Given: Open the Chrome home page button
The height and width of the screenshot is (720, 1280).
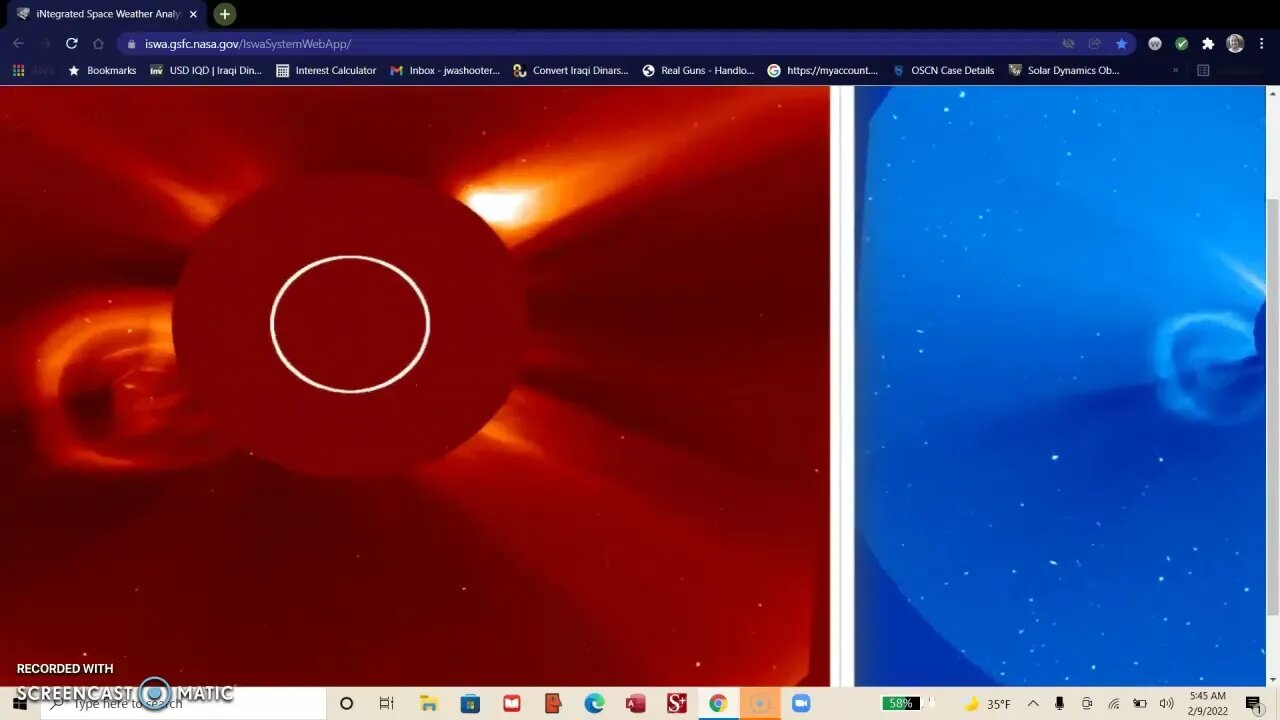Looking at the screenshot, I should point(98,44).
